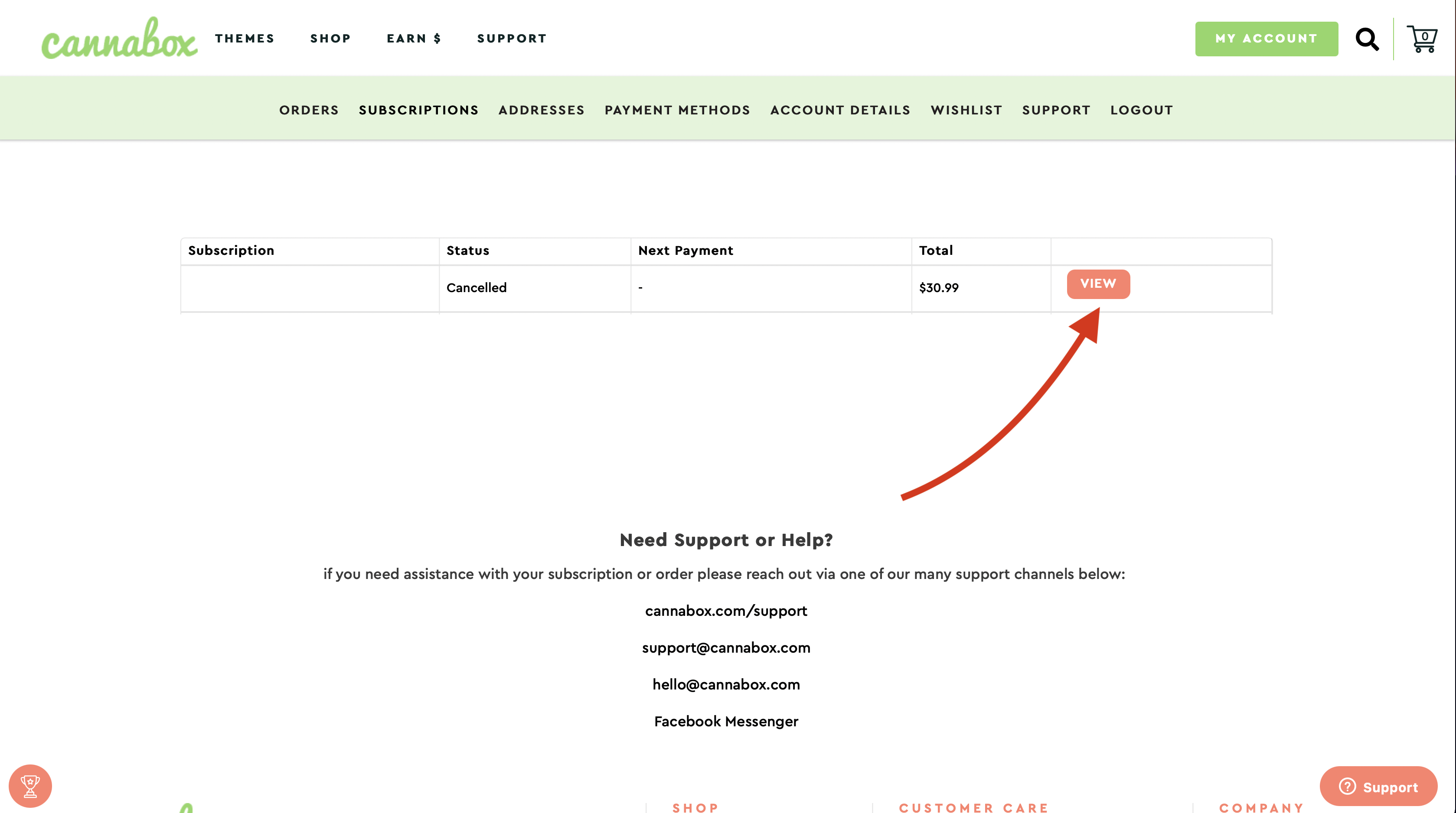Open the Earn $ menu
This screenshot has width=1456, height=813.
[x=414, y=39]
